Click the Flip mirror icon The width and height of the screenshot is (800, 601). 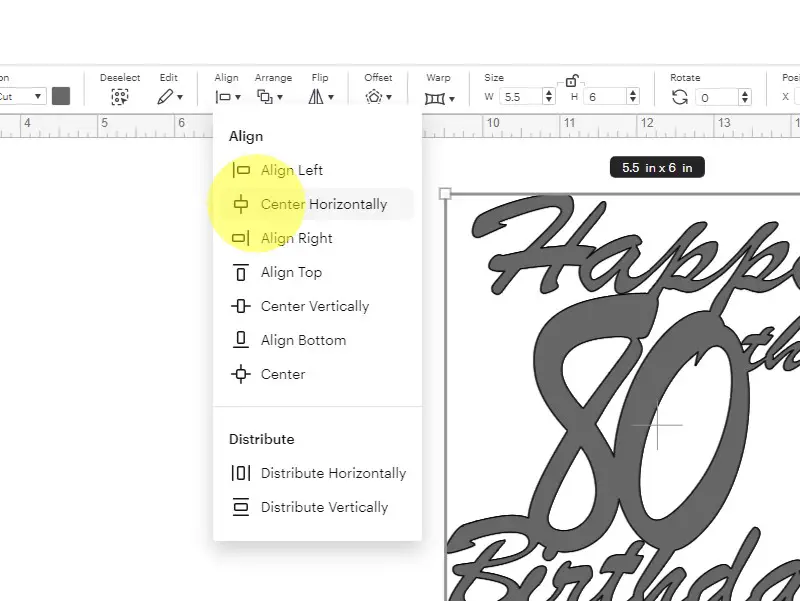point(316,96)
